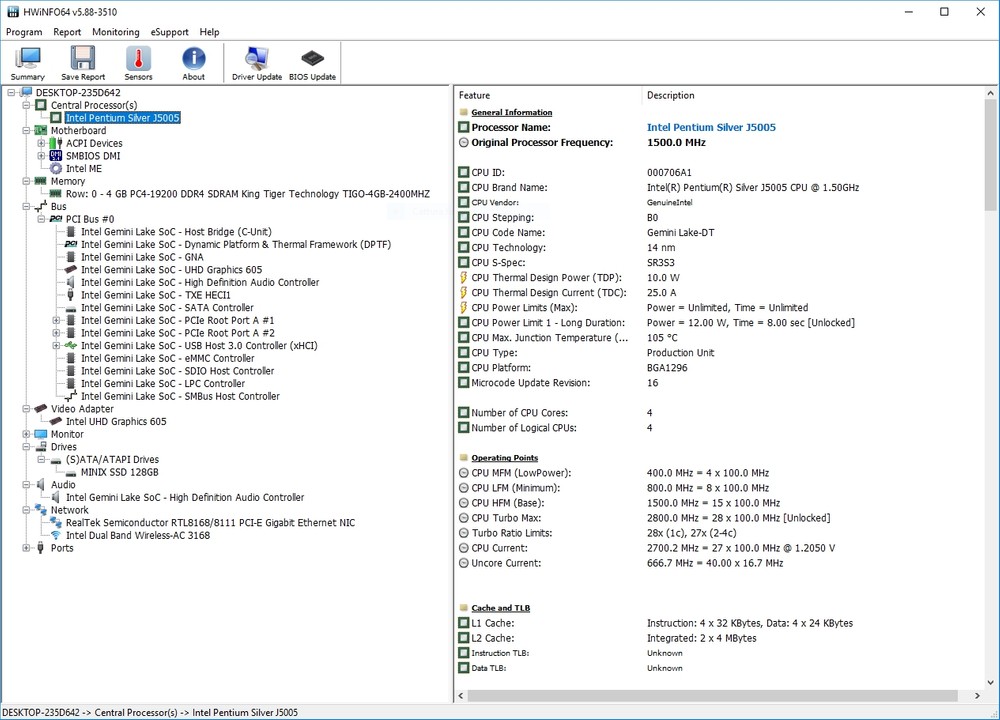Click the scroll right arrow of horizontal scrollbar
Viewport: 1000px width, 720px height.
(977, 696)
